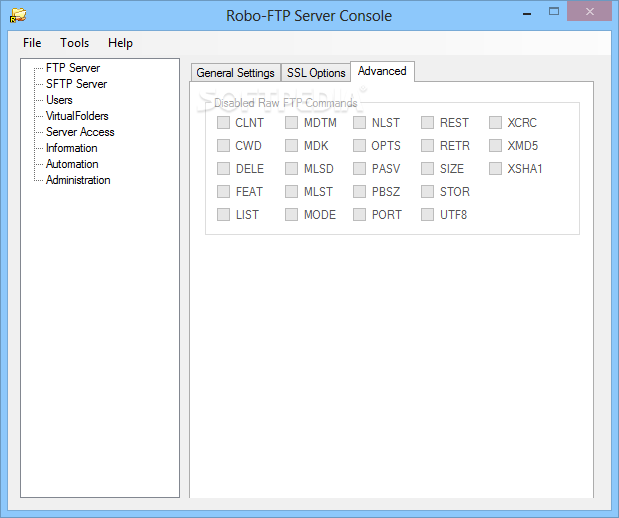This screenshot has width=619, height=518.
Task: Tick the LIST command checkbox
Action: coord(223,214)
